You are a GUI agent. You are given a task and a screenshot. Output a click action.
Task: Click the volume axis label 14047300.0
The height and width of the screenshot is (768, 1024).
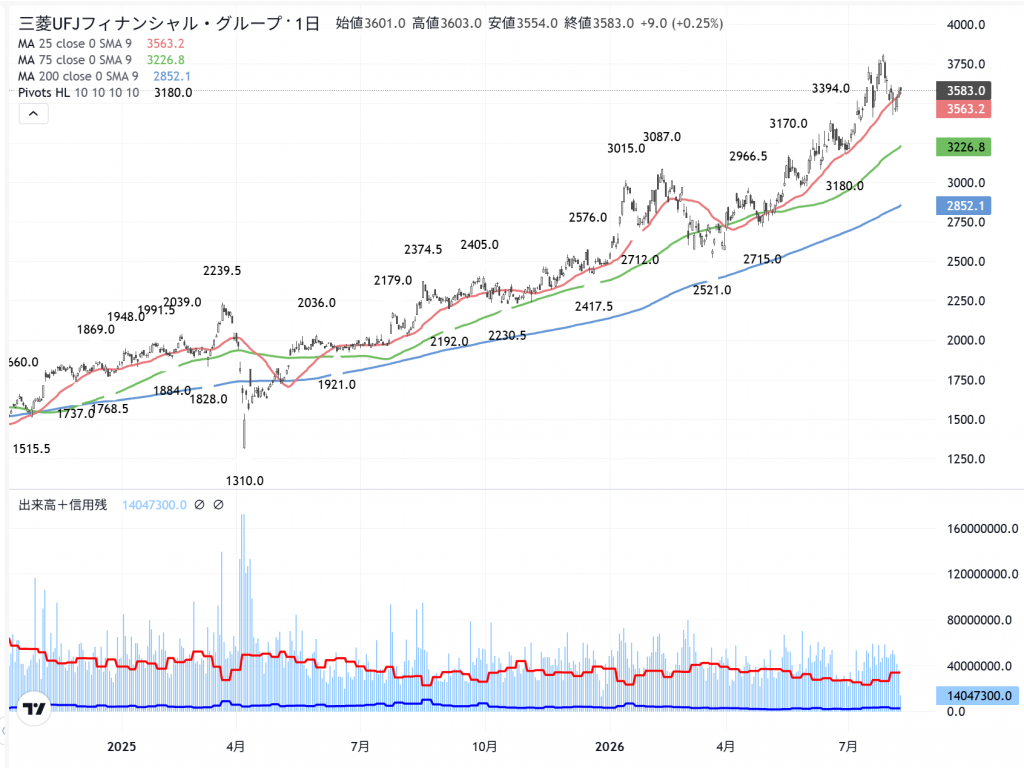point(978,696)
